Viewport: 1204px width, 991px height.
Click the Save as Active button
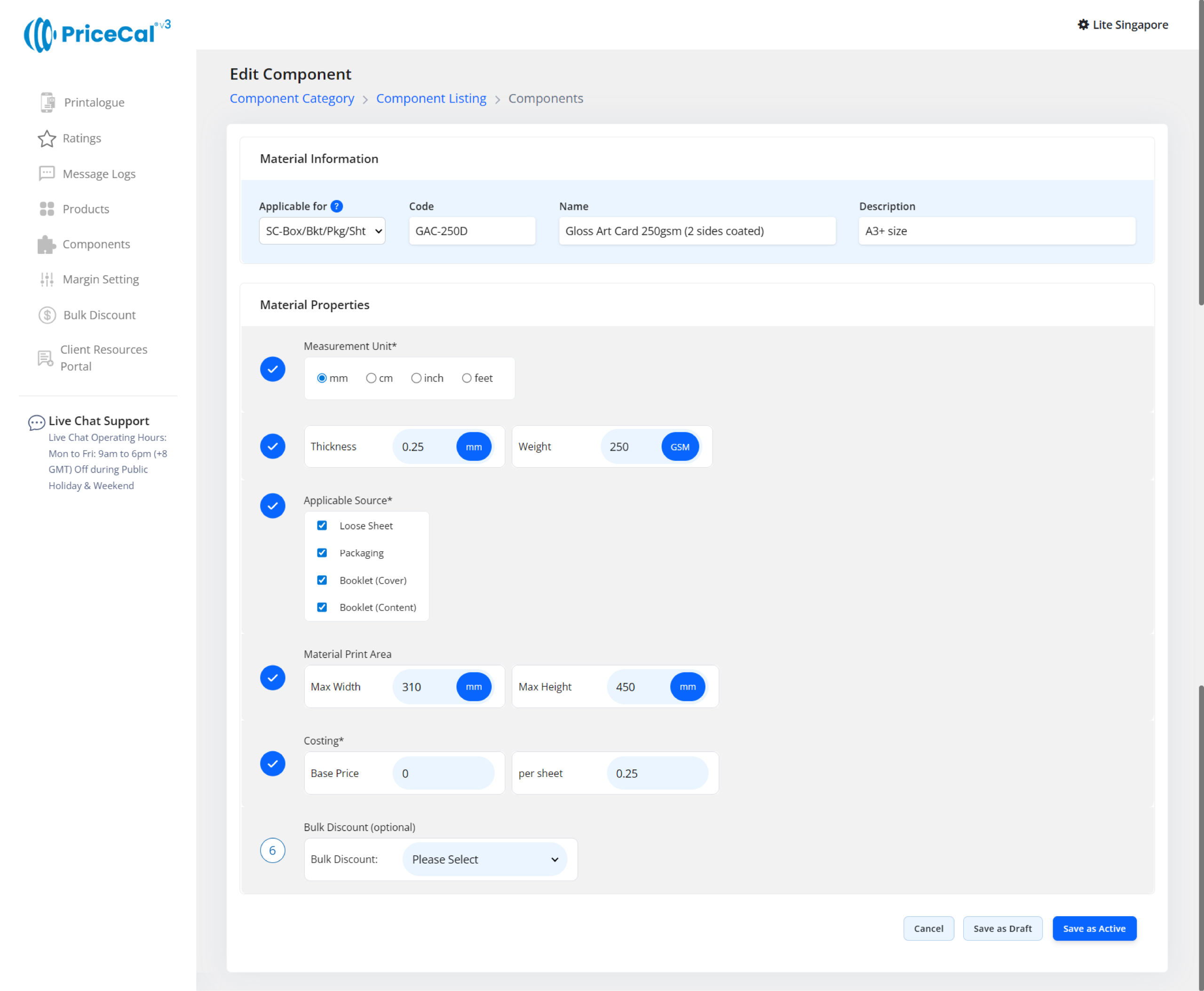point(1094,928)
